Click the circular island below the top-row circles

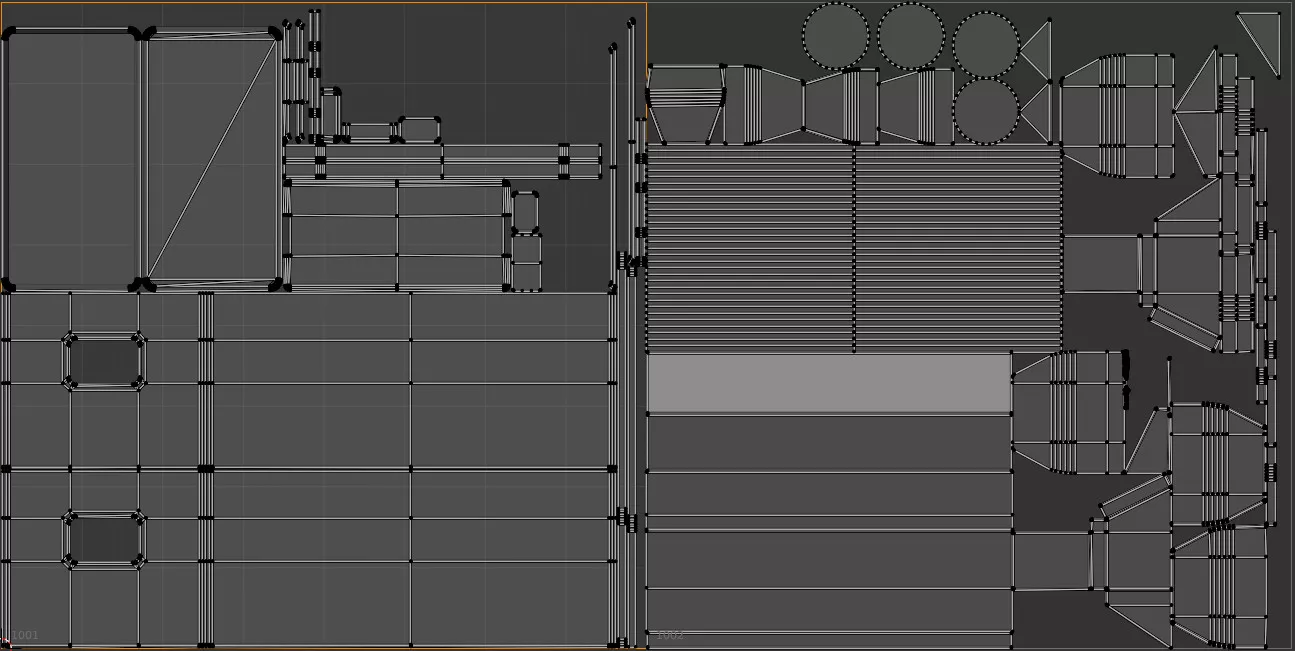pyautogui.click(x=986, y=112)
